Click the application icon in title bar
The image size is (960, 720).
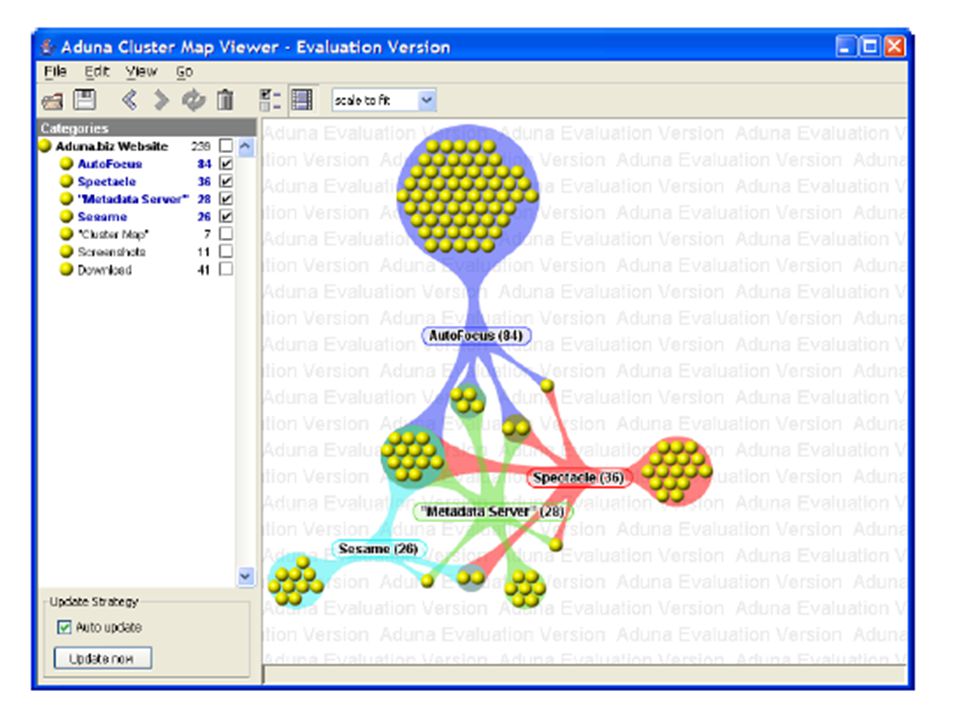(x=47, y=47)
